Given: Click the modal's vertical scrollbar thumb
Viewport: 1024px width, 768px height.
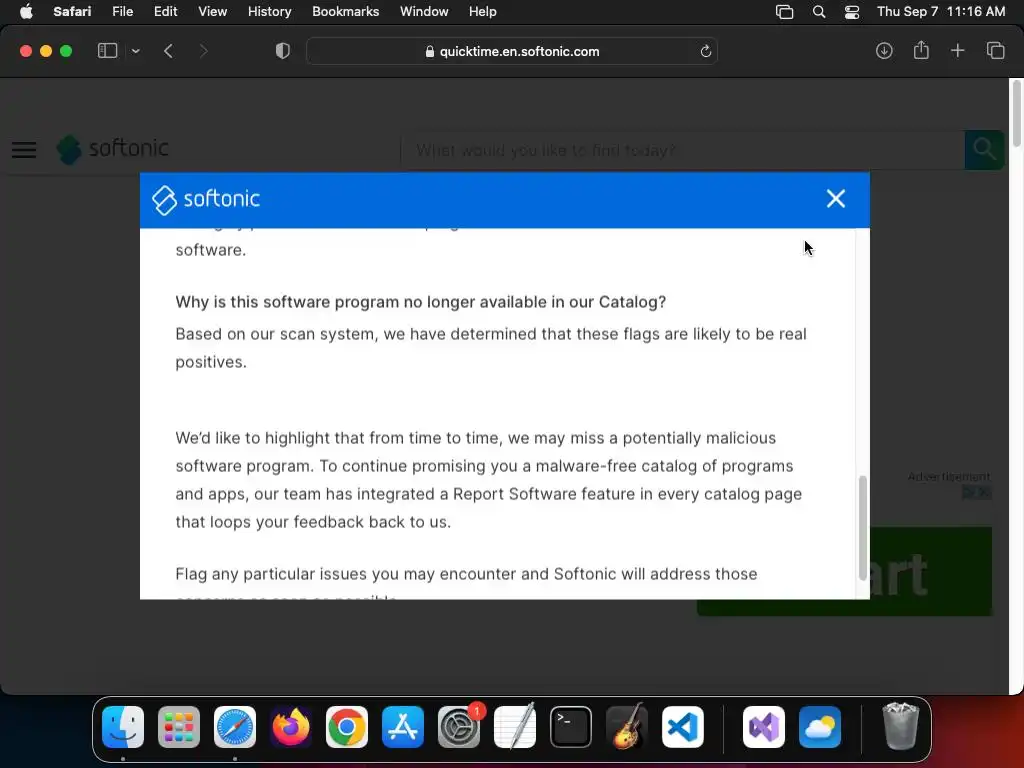Looking at the screenshot, I should pos(862,528).
